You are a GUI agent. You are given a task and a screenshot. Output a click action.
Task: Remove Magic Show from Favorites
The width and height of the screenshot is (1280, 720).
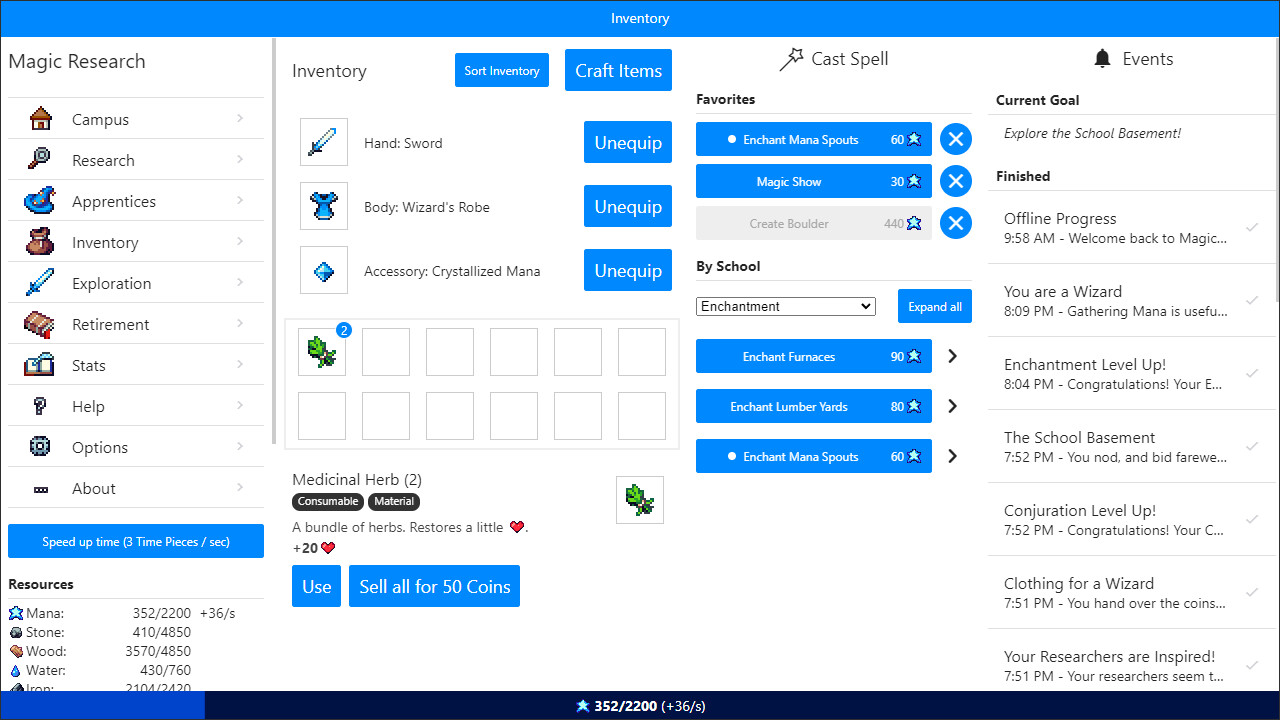point(955,181)
